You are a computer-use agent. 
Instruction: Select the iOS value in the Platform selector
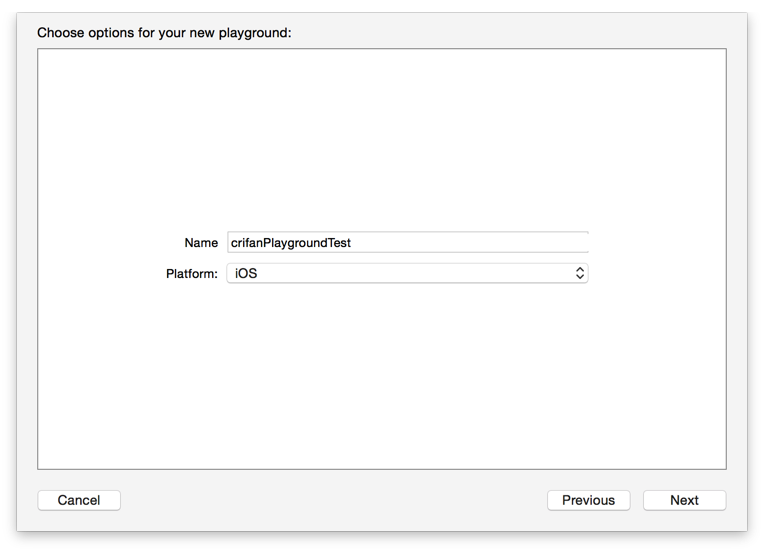point(246,273)
